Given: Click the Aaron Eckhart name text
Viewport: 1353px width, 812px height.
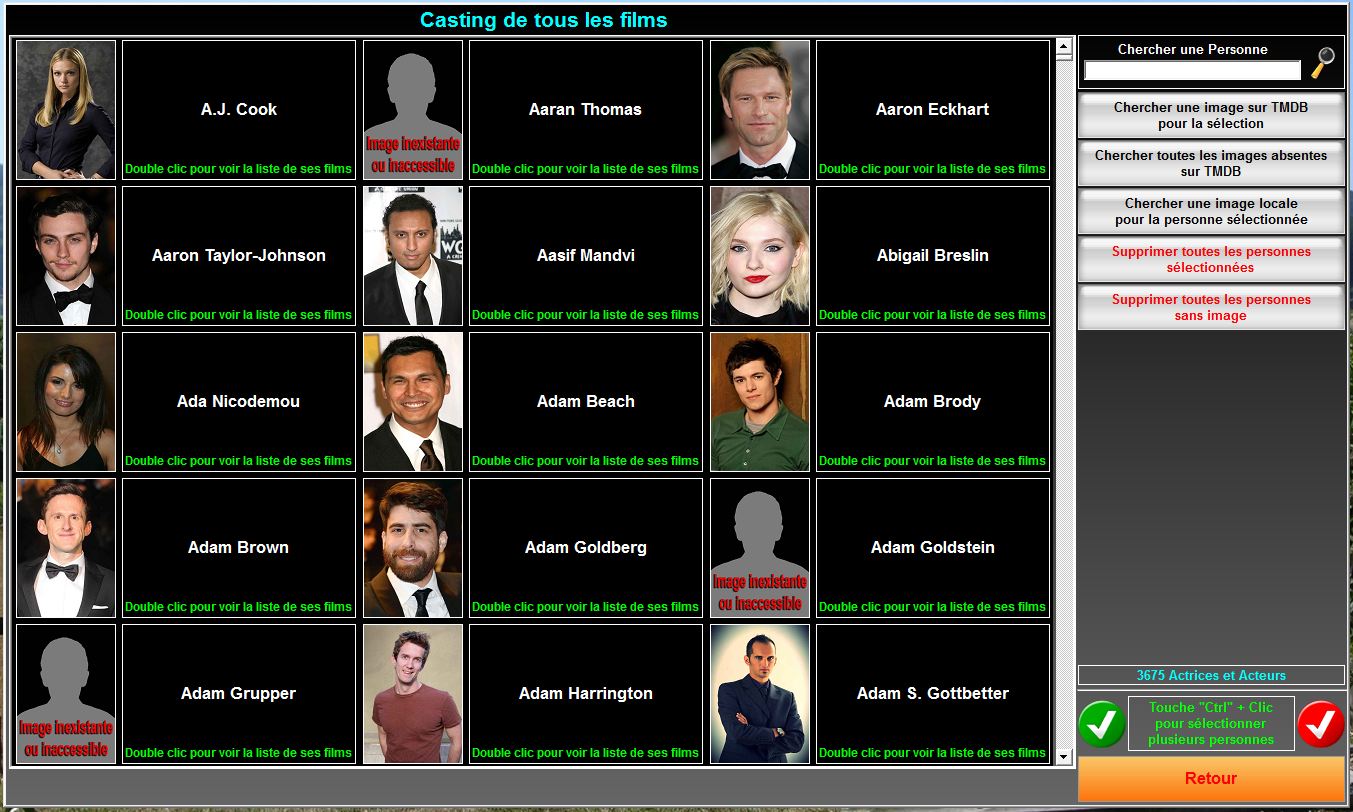Looking at the screenshot, I should point(932,109).
